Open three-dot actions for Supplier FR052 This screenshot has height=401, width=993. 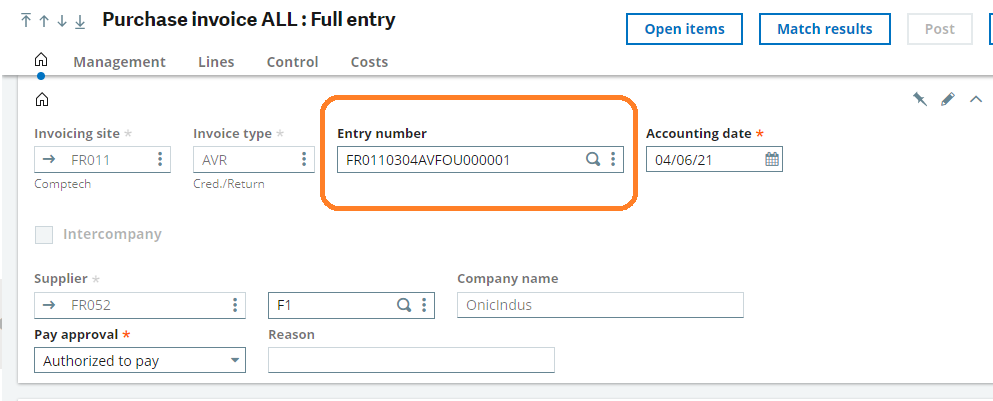point(235,305)
